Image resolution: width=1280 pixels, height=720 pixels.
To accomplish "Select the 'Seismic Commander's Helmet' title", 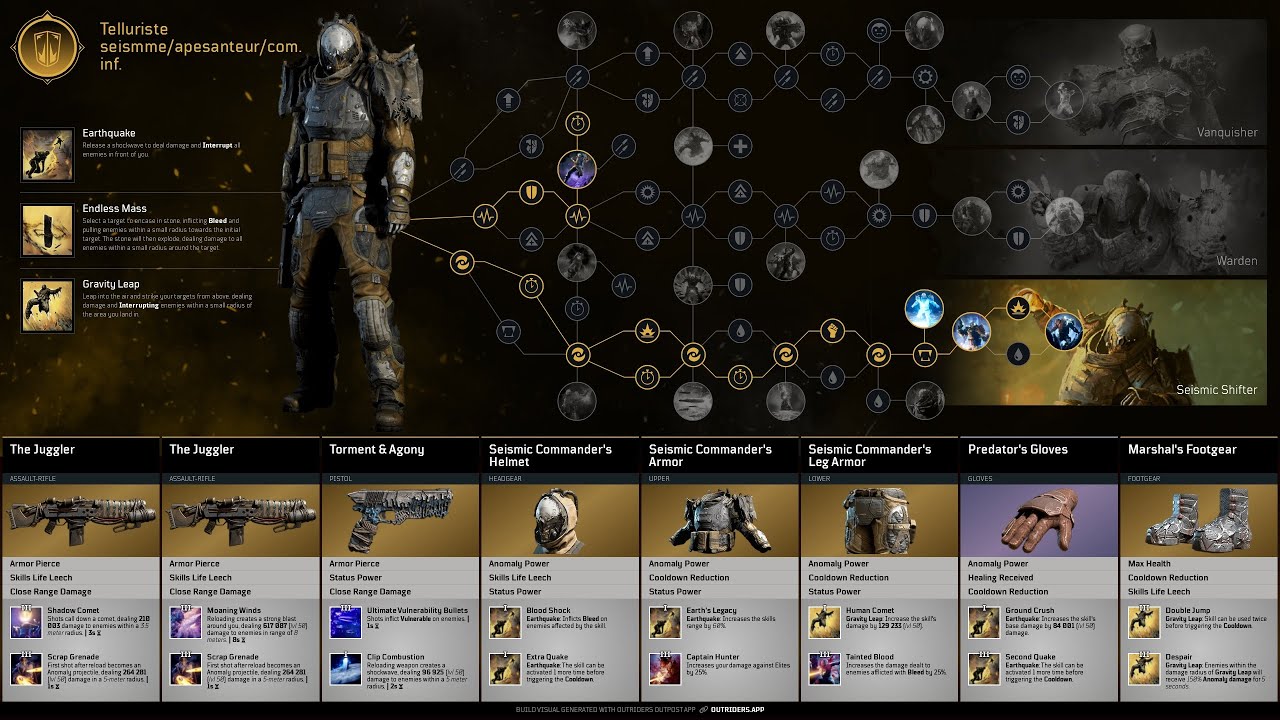I will (550, 456).
